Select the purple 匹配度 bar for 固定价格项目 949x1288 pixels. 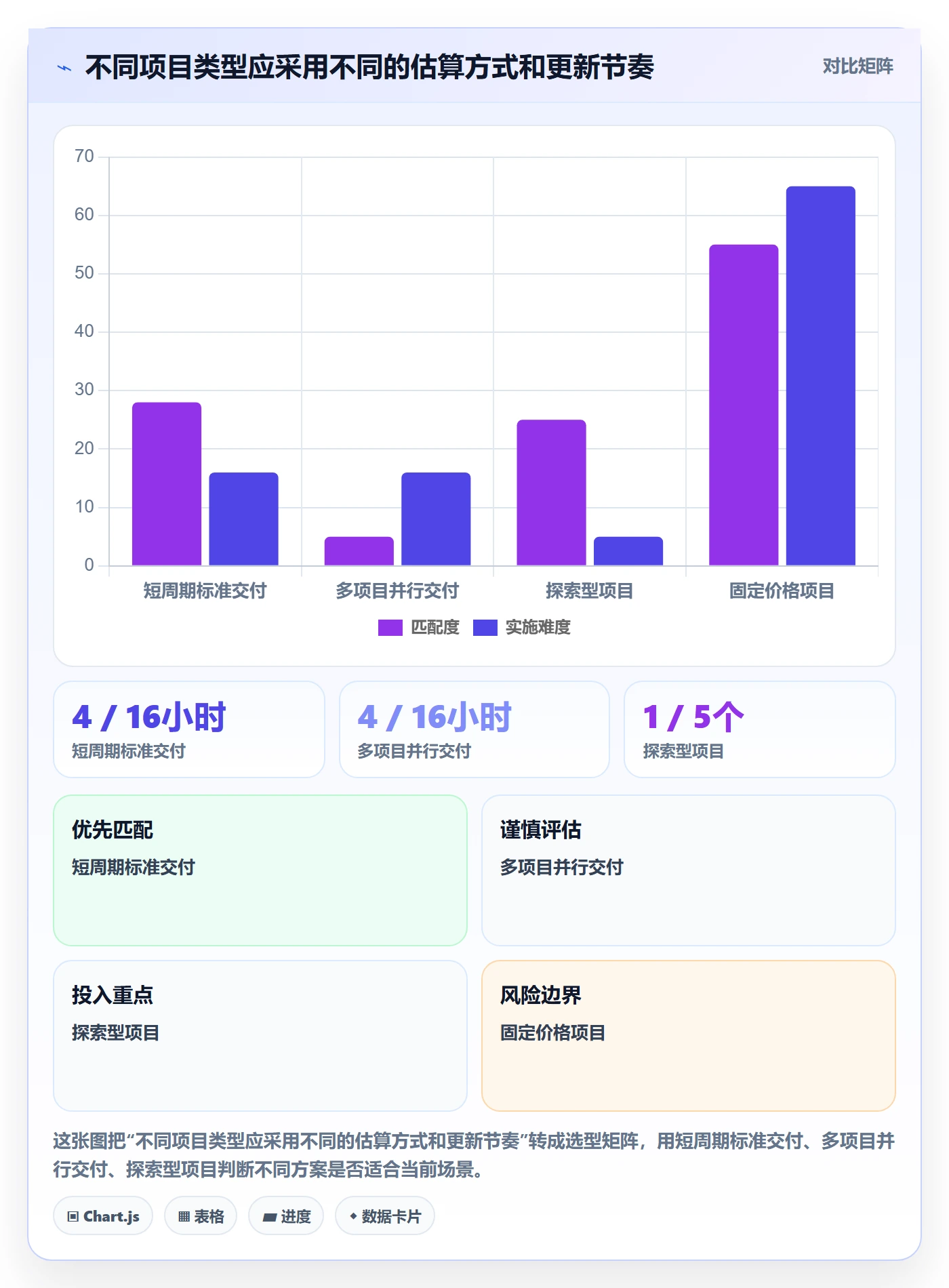click(x=744, y=405)
